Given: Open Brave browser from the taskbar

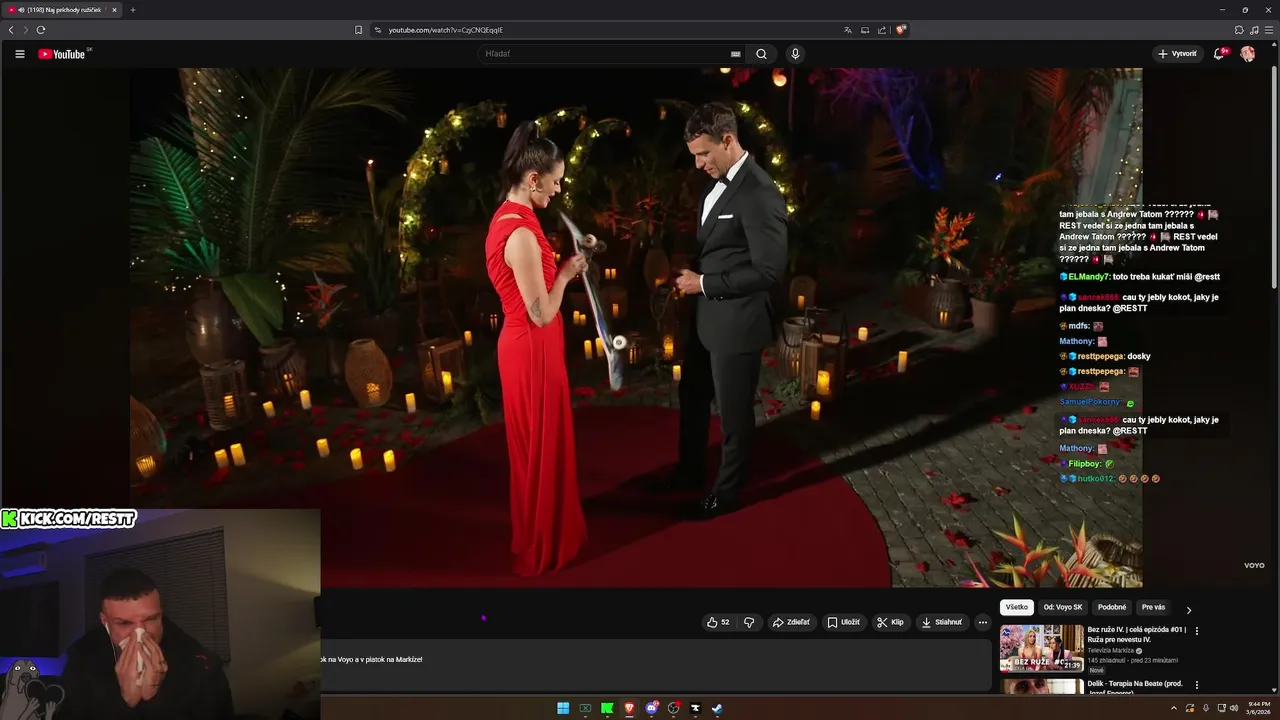Looking at the screenshot, I should [x=629, y=708].
